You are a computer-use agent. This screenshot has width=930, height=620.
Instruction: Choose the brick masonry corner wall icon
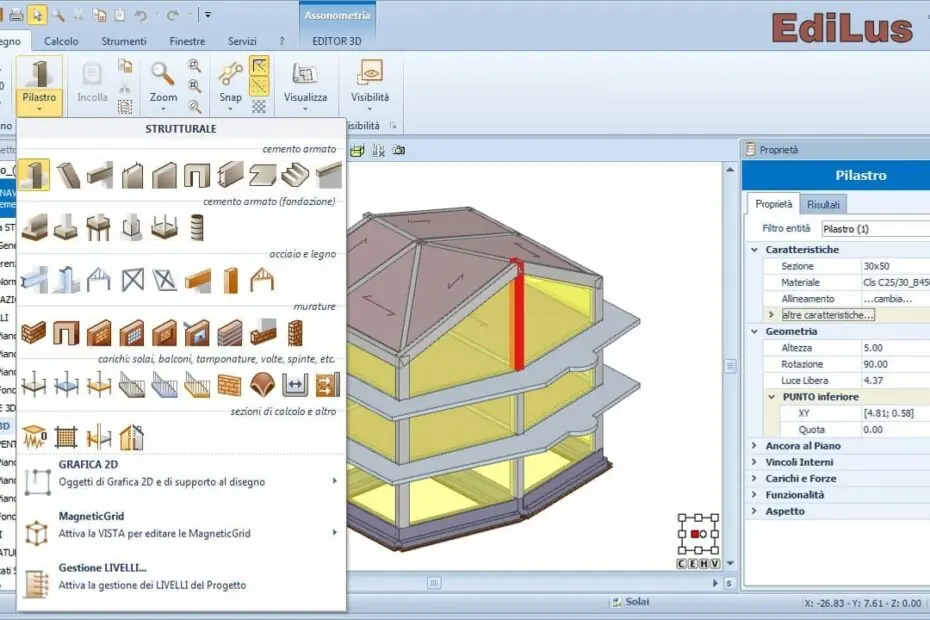point(34,332)
